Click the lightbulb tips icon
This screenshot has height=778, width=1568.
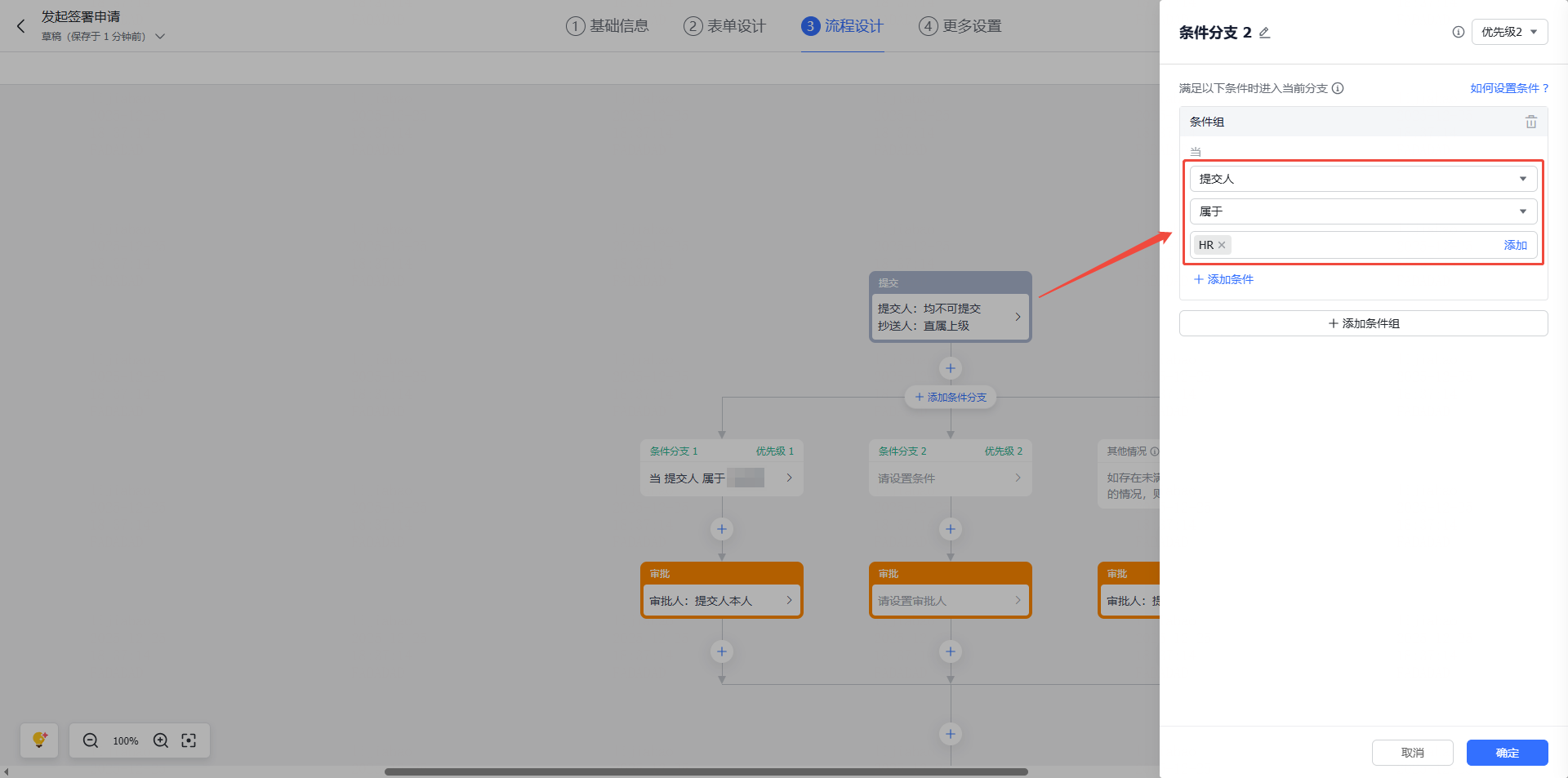click(x=39, y=740)
